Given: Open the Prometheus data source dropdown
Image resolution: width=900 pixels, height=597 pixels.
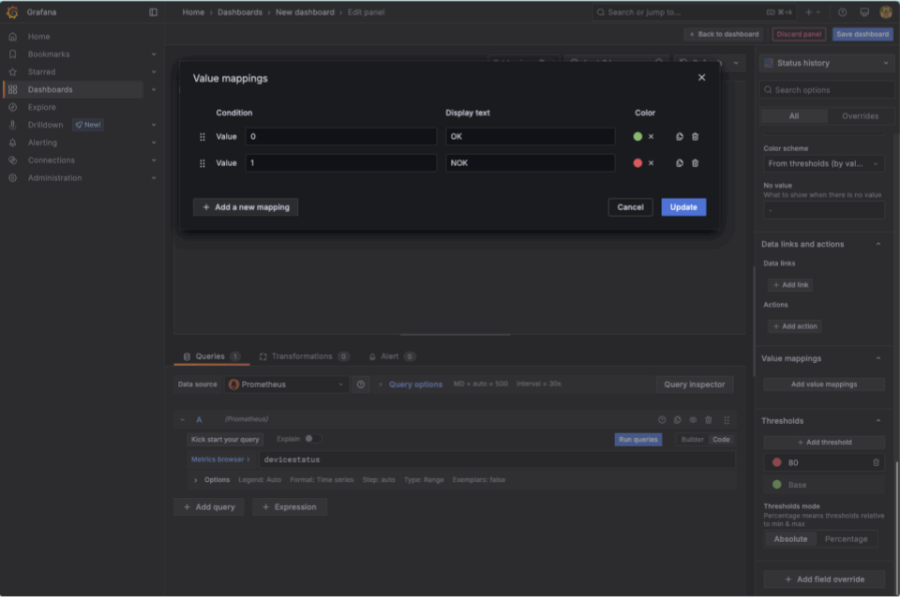Looking at the screenshot, I should (x=287, y=384).
